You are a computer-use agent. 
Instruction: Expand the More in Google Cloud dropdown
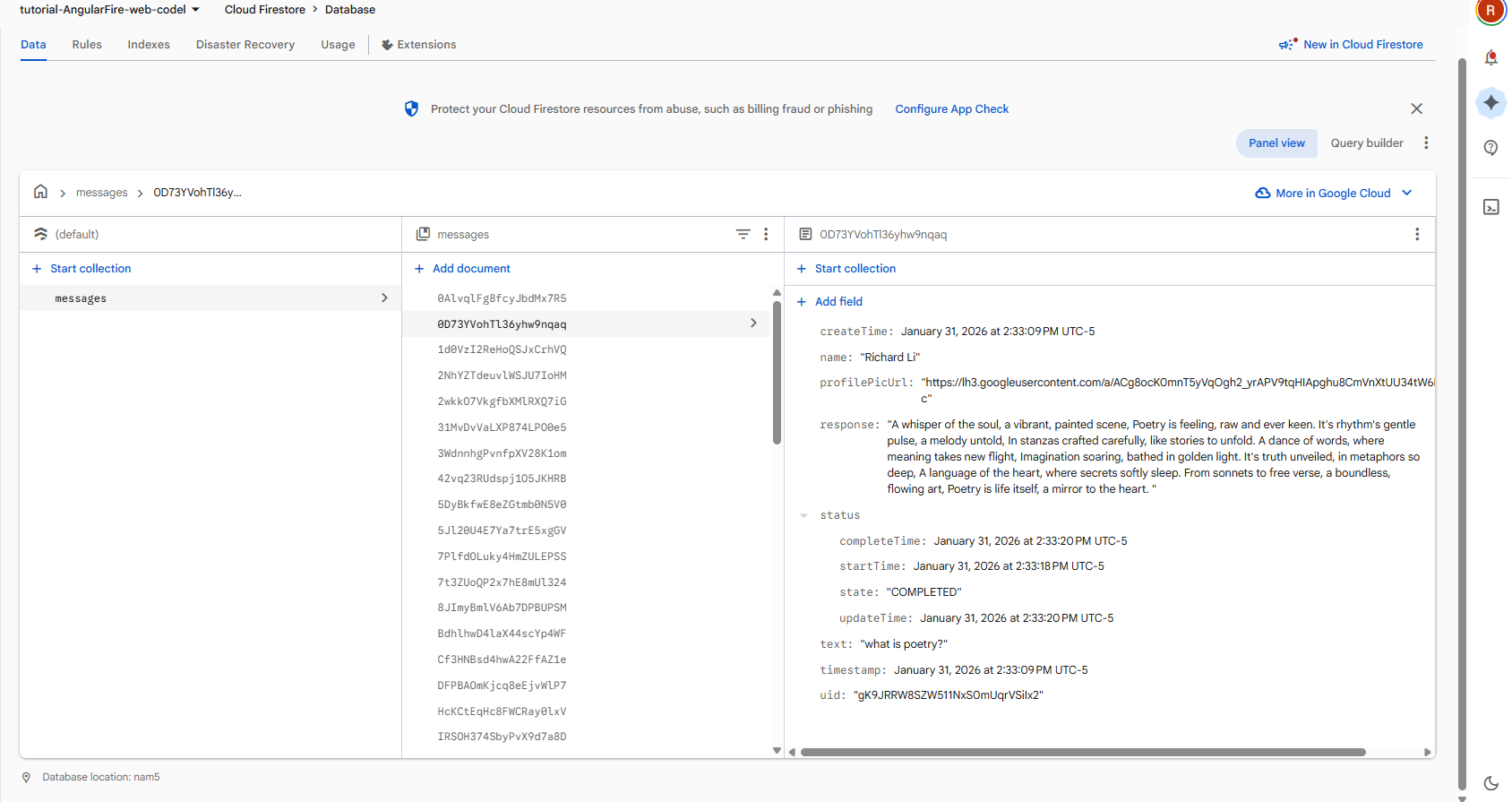pyautogui.click(x=1407, y=193)
